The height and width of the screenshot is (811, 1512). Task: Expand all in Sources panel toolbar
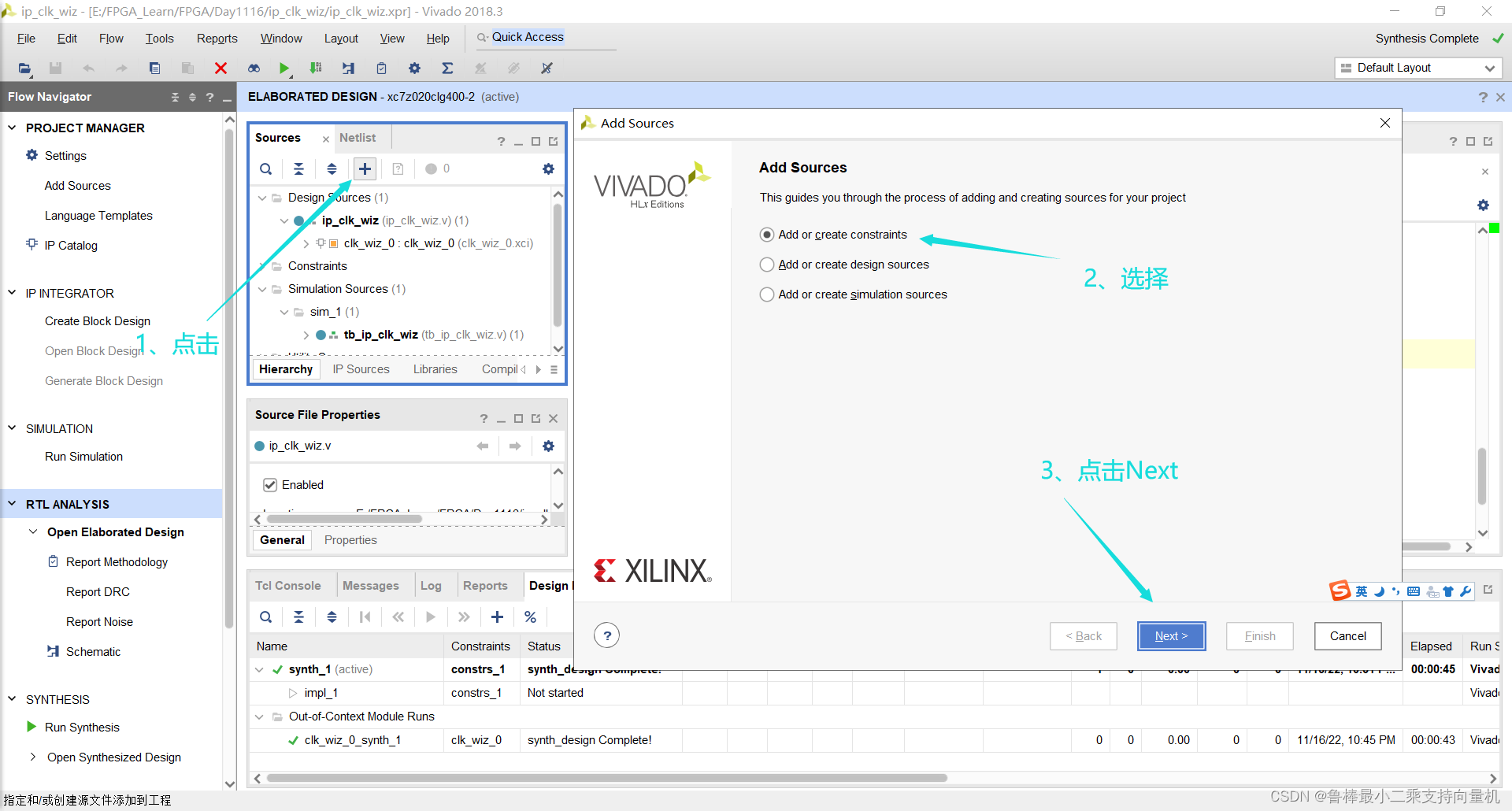pos(332,168)
